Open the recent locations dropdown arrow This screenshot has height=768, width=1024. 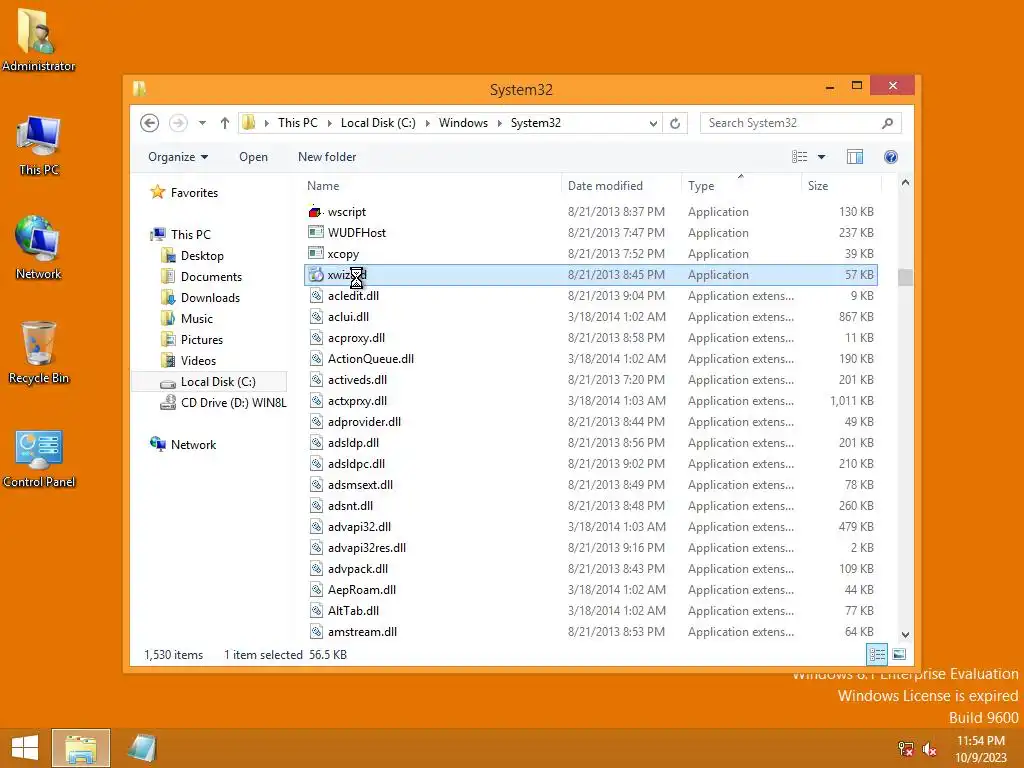pos(202,123)
